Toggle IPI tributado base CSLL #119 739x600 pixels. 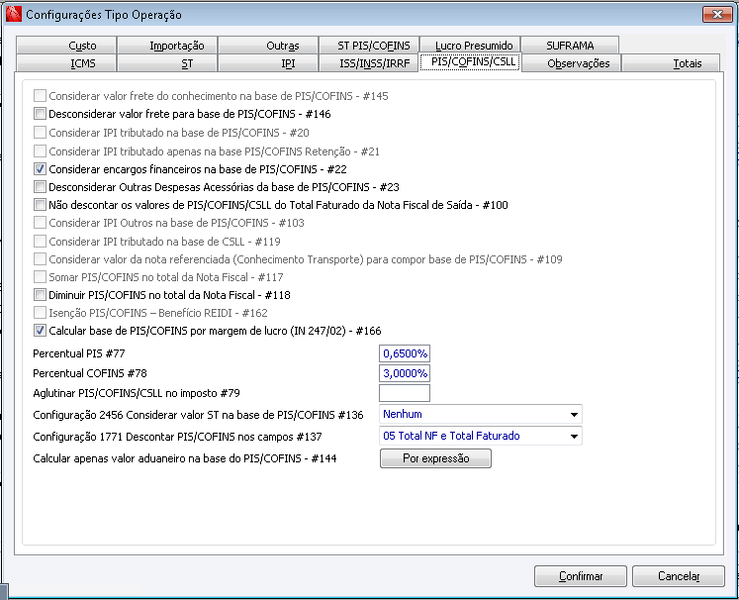point(40,241)
